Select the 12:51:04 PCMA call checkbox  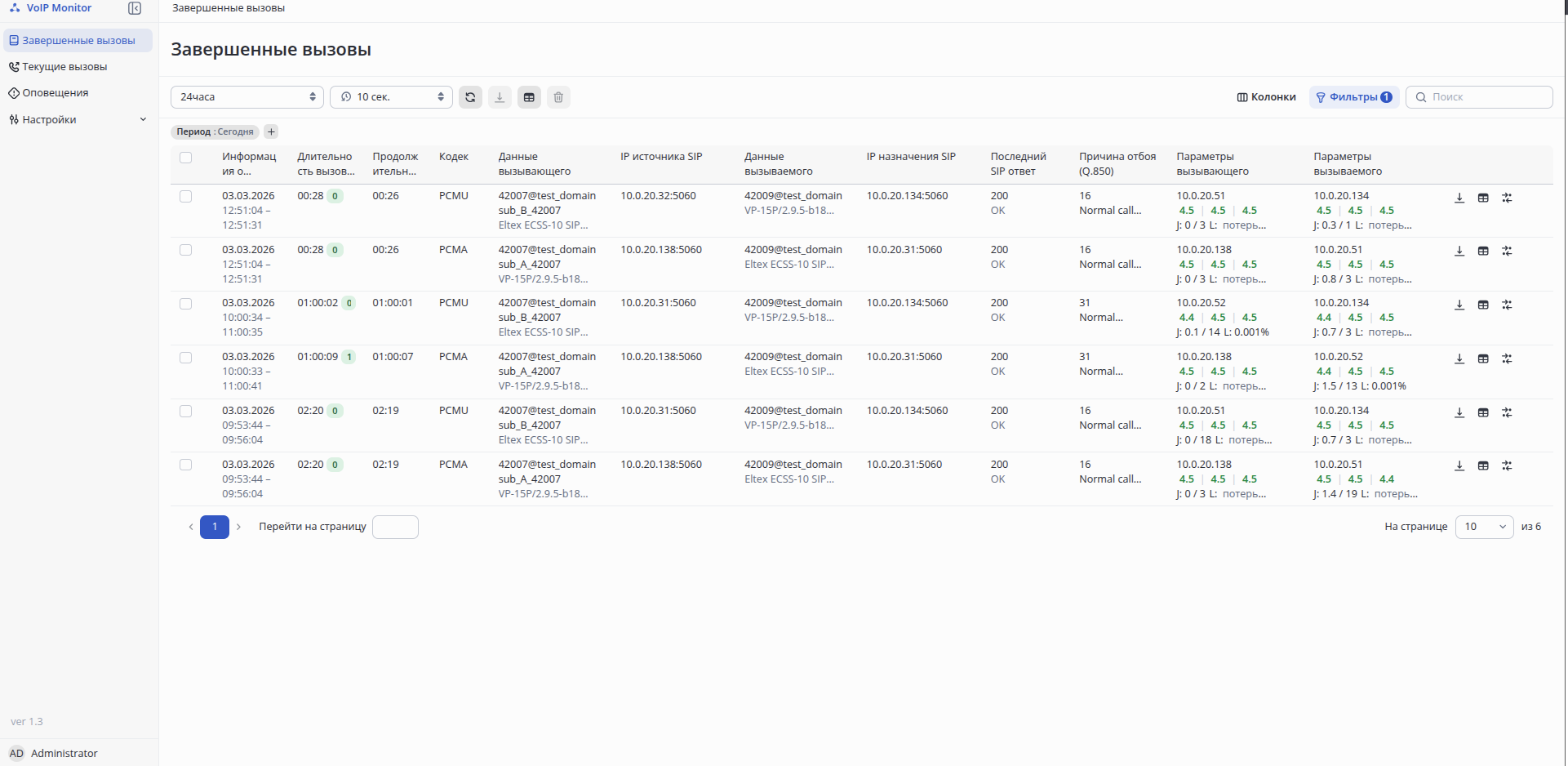(185, 250)
